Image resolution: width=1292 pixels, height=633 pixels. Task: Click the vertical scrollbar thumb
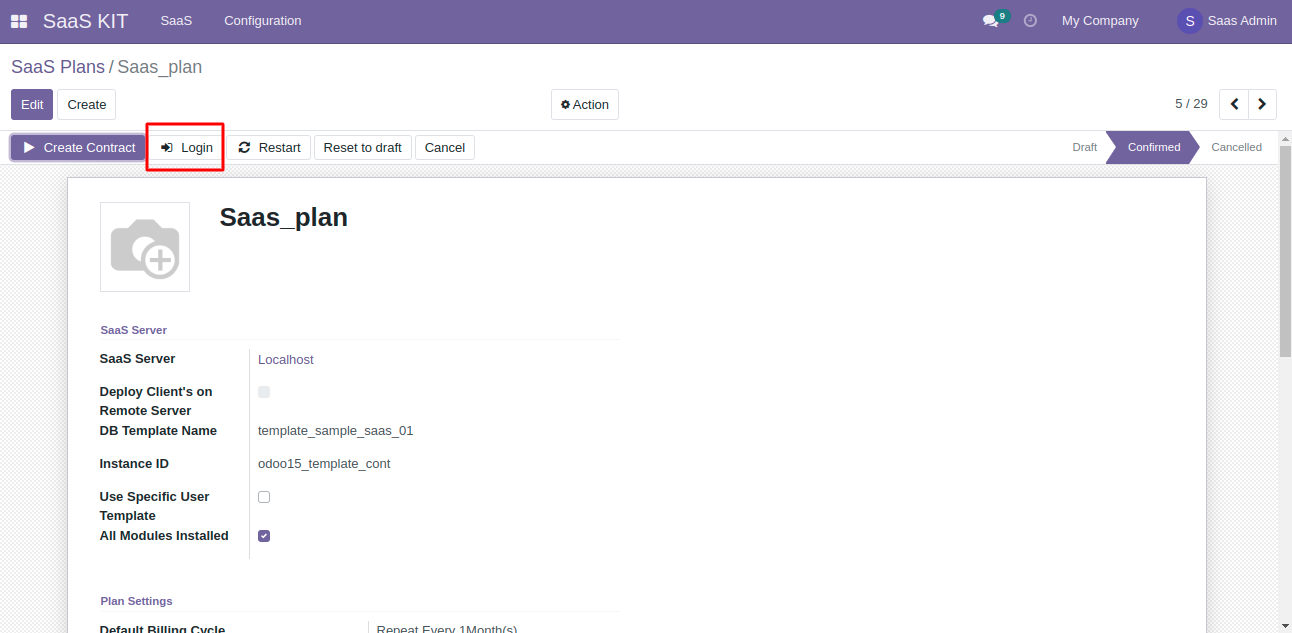(1285, 250)
